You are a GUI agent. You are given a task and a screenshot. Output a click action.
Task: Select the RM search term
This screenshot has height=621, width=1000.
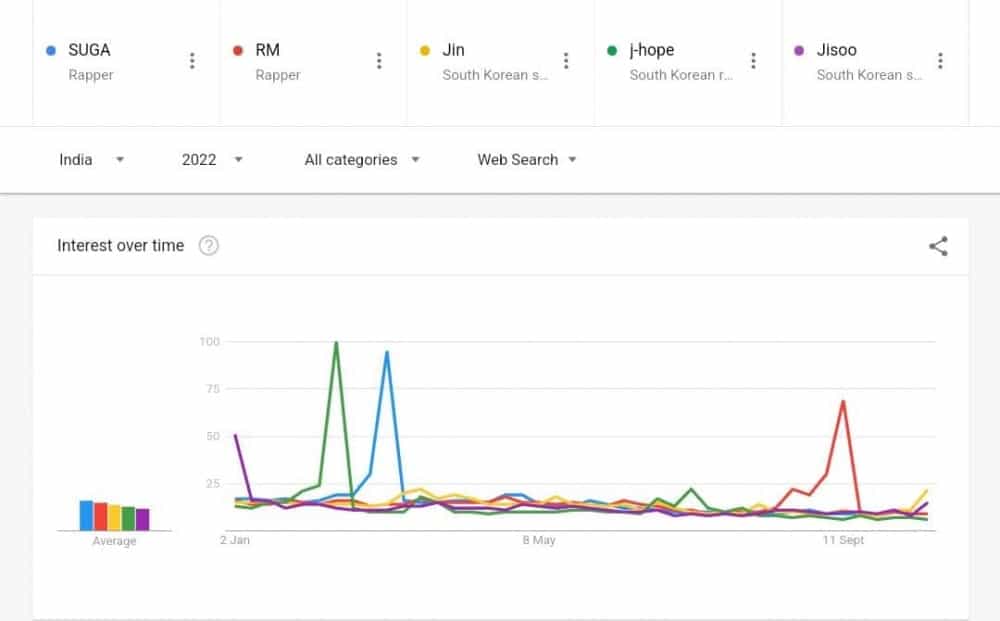(267, 50)
